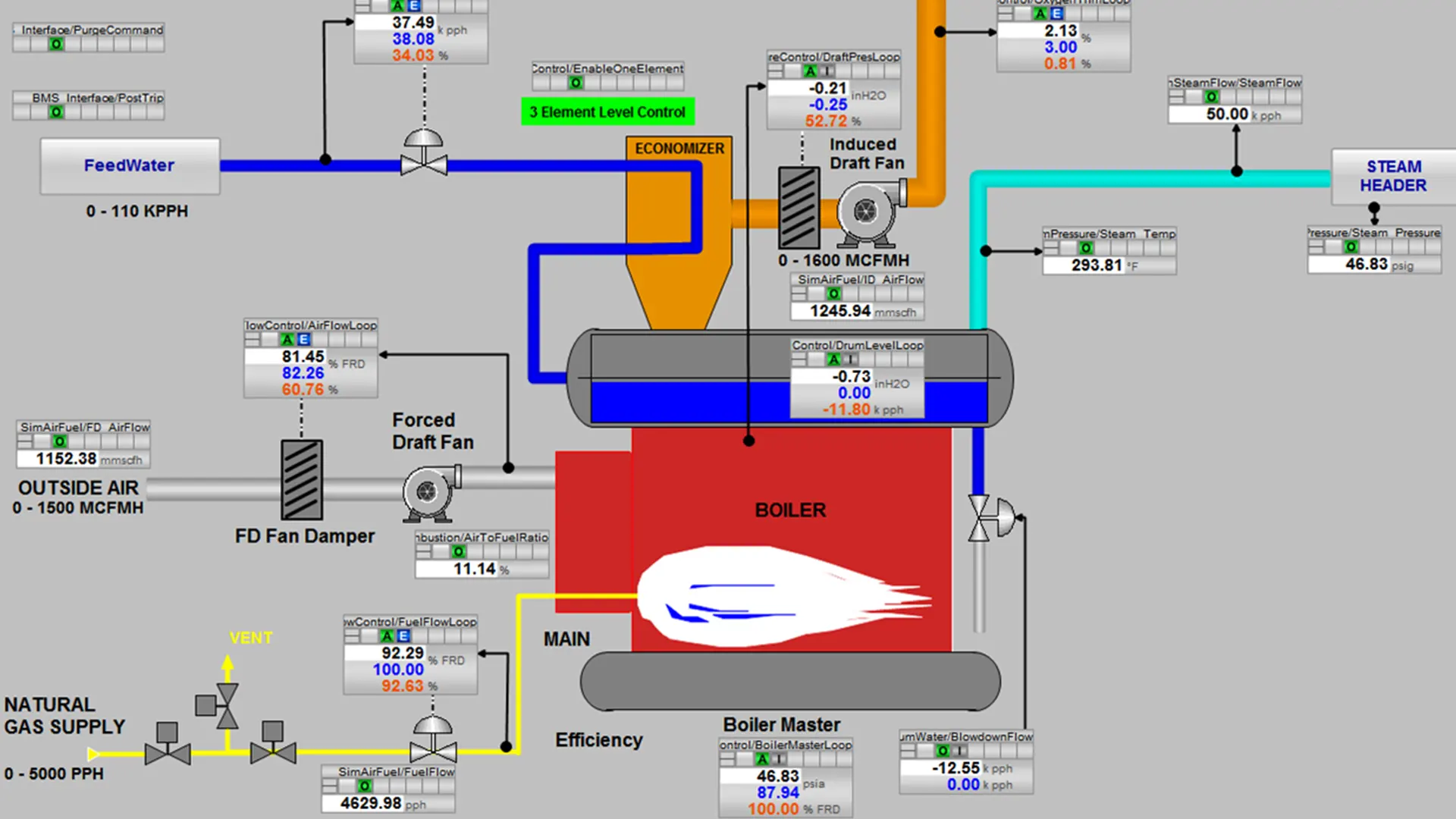Click FuelFlowLoop blue E indicator
The image size is (1456, 819).
pyautogui.click(x=403, y=636)
